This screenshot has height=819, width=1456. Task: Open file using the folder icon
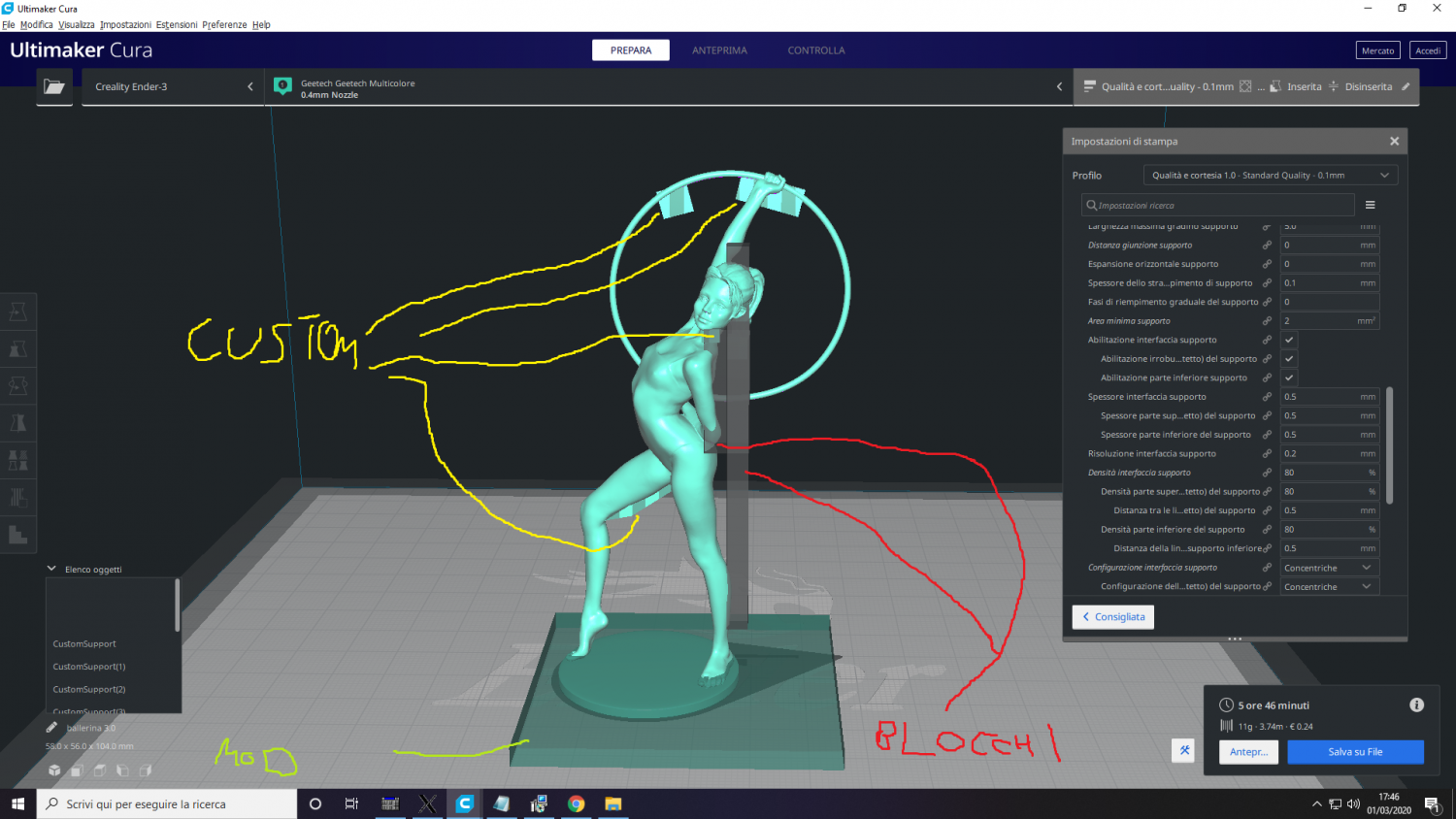[x=54, y=86]
